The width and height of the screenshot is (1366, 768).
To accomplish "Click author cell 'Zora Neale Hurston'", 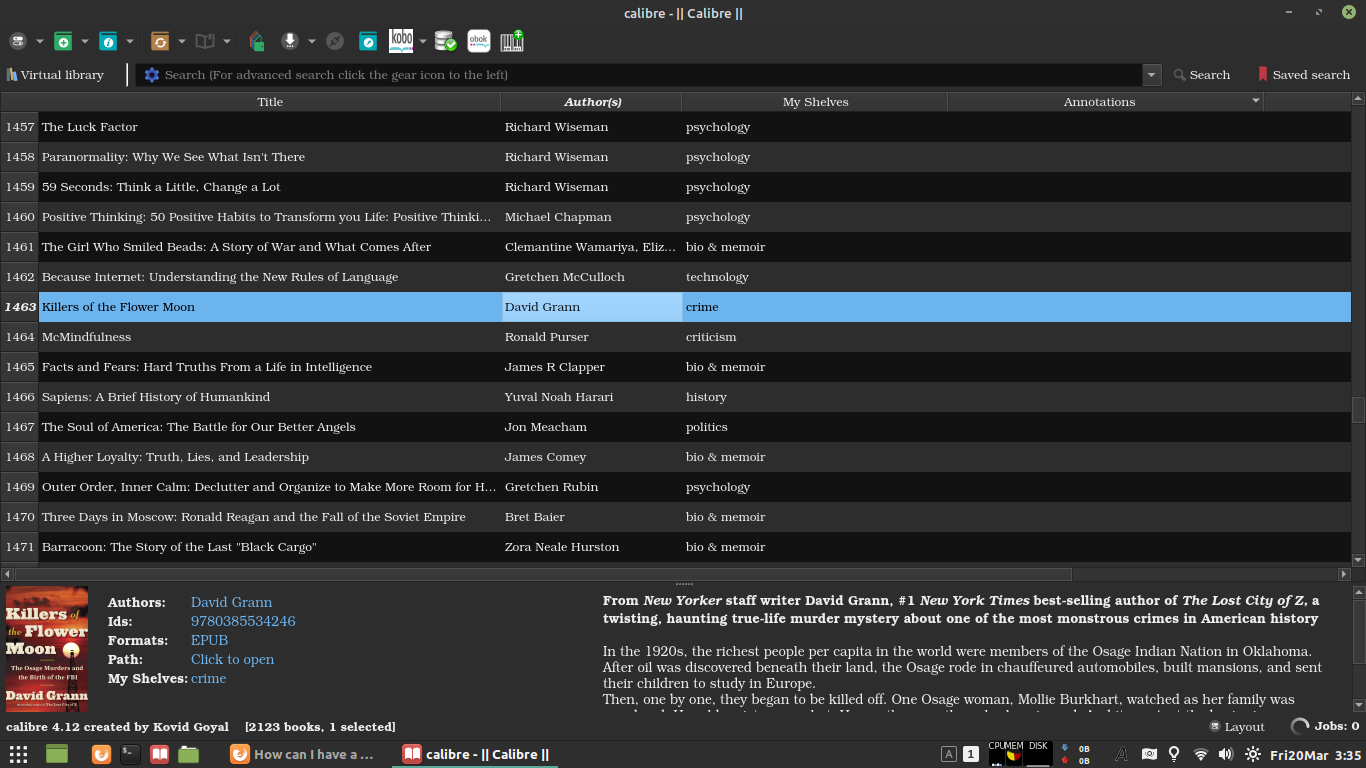I will (x=592, y=547).
